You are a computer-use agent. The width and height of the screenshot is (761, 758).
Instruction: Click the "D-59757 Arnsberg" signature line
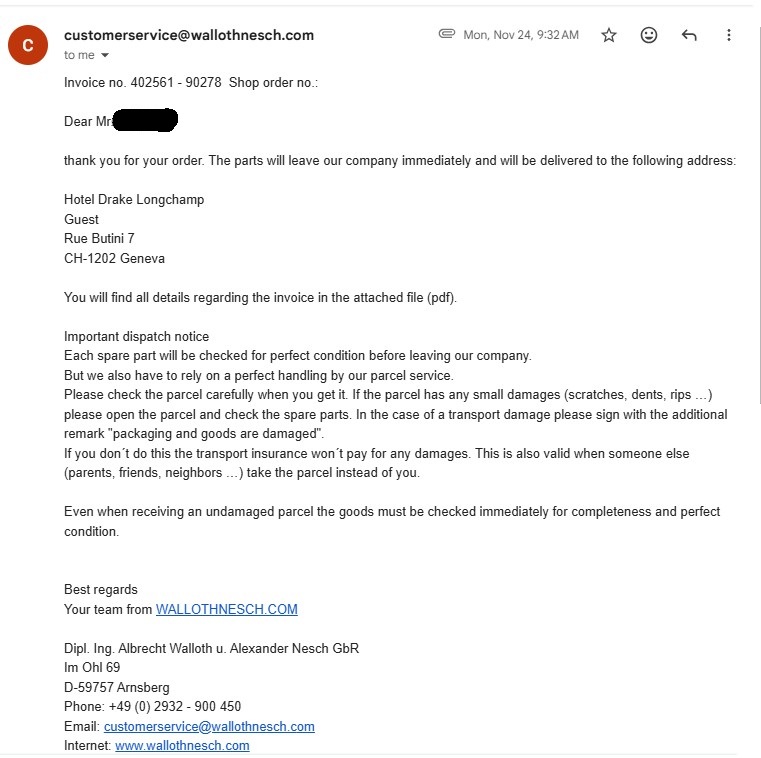point(117,687)
